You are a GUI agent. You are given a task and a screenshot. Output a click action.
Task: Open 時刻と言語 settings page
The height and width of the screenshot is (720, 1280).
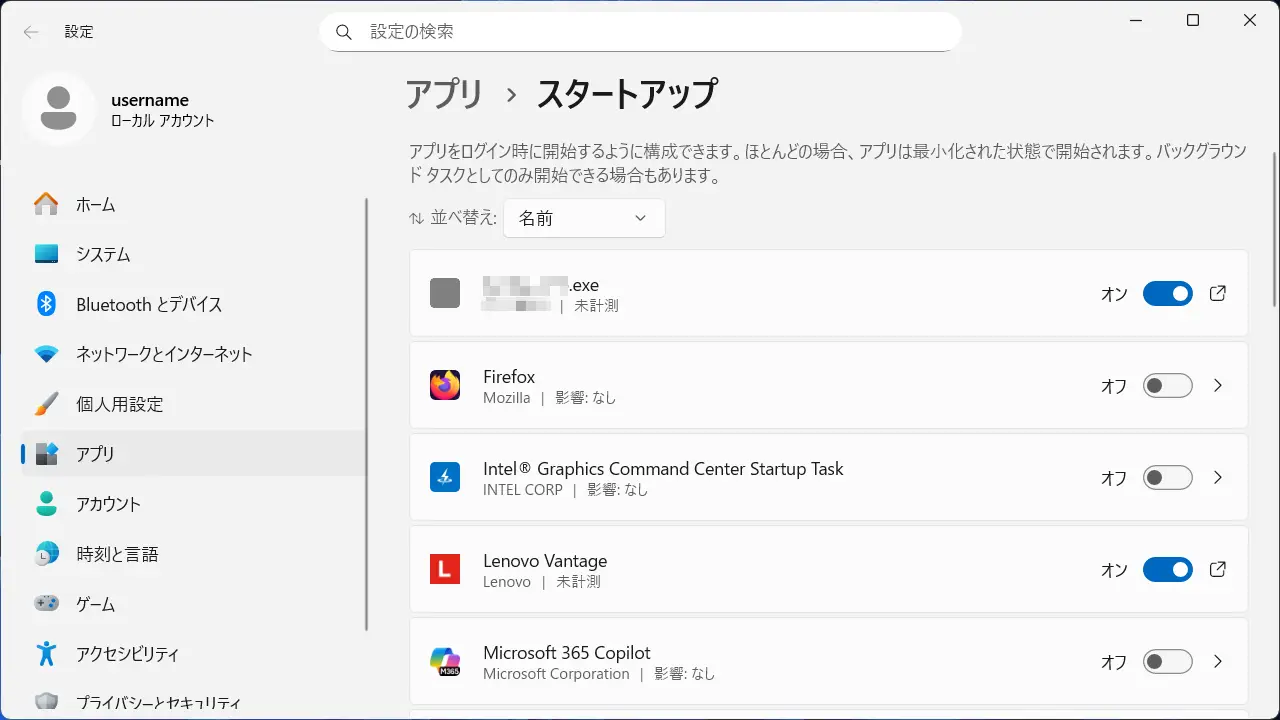(x=117, y=554)
